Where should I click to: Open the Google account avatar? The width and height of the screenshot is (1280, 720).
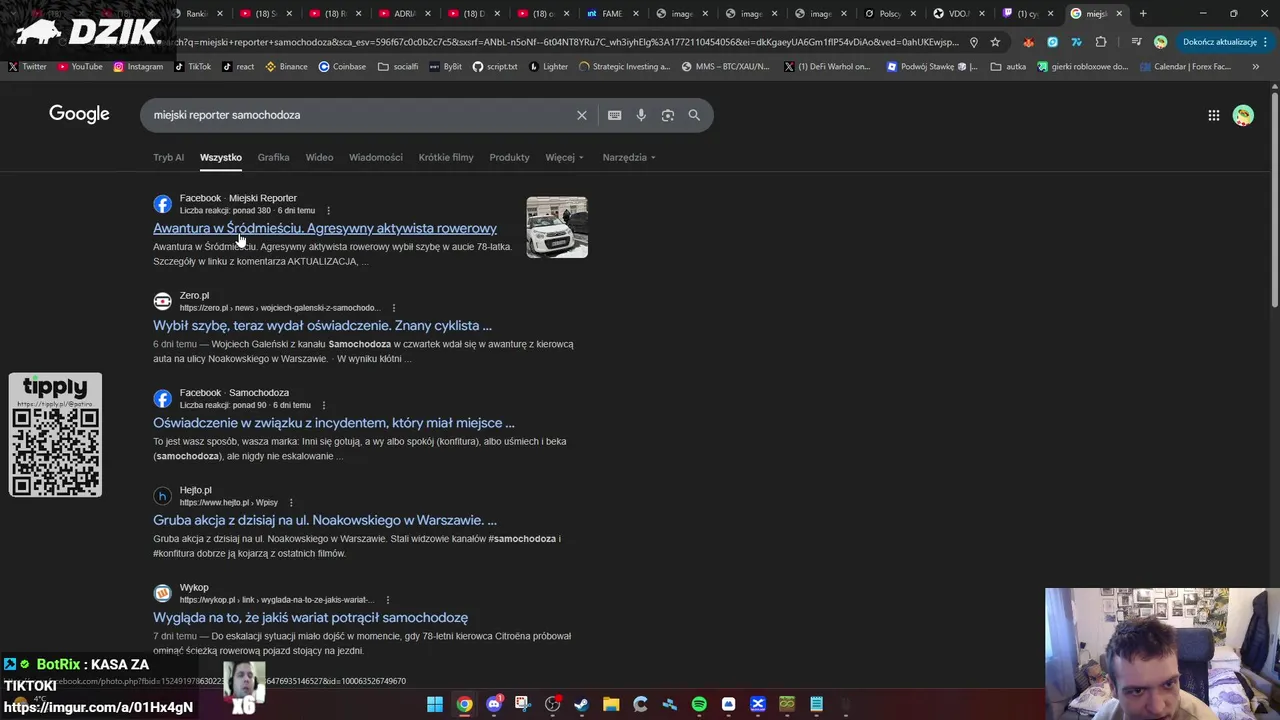click(x=1243, y=116)
